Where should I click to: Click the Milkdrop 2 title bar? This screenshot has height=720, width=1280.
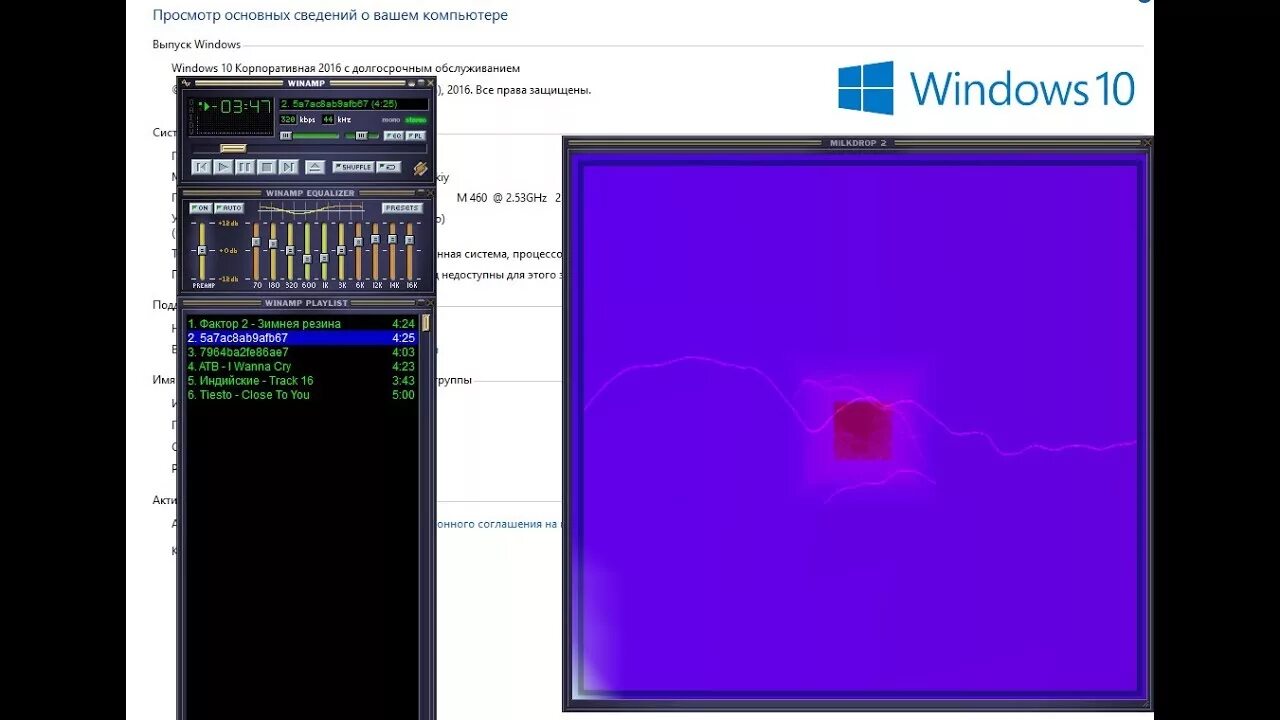[857, 143]
